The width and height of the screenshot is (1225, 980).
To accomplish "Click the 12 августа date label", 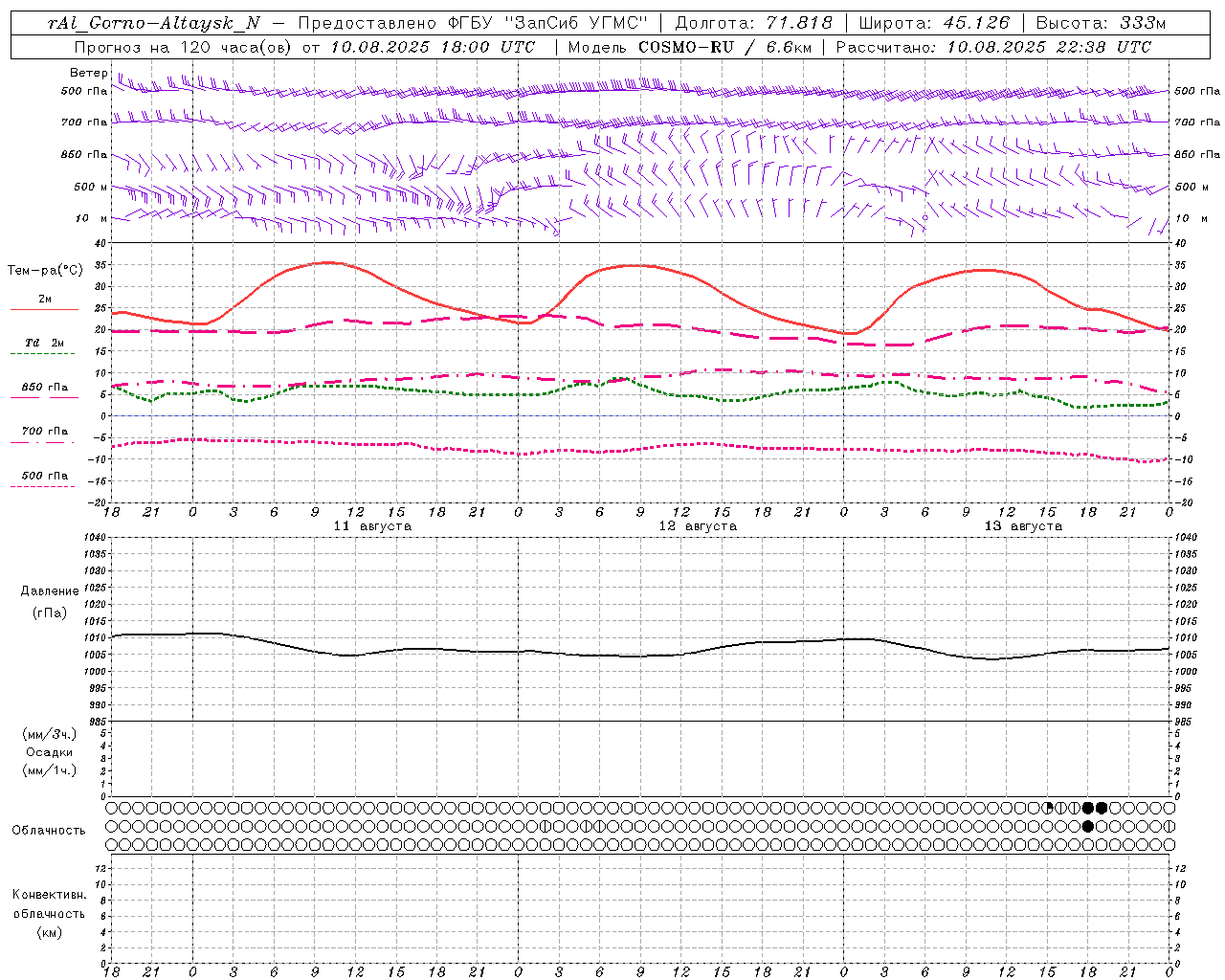I will pos(698,526).
